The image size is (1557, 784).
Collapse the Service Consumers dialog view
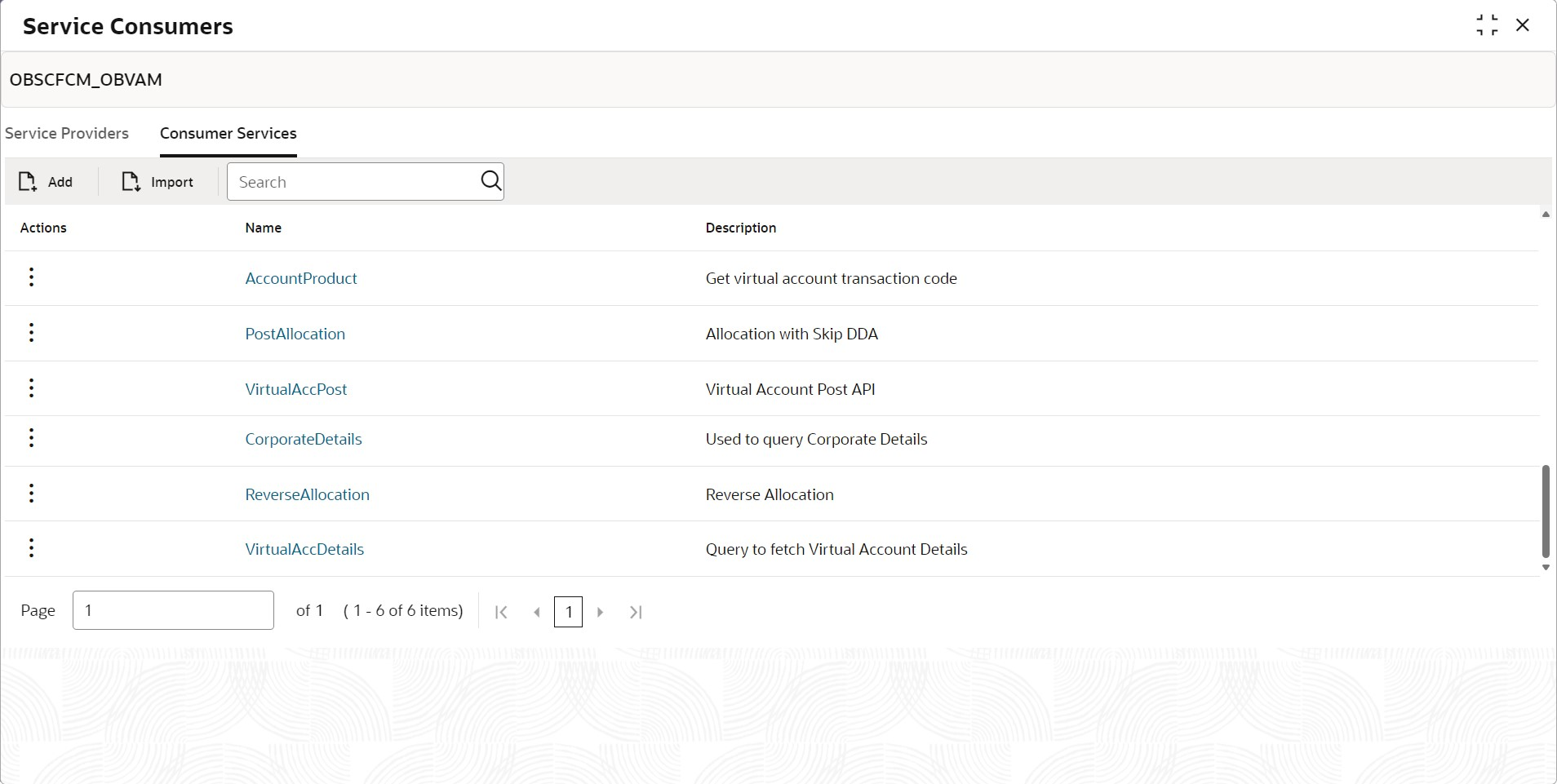pos(1487,25)
